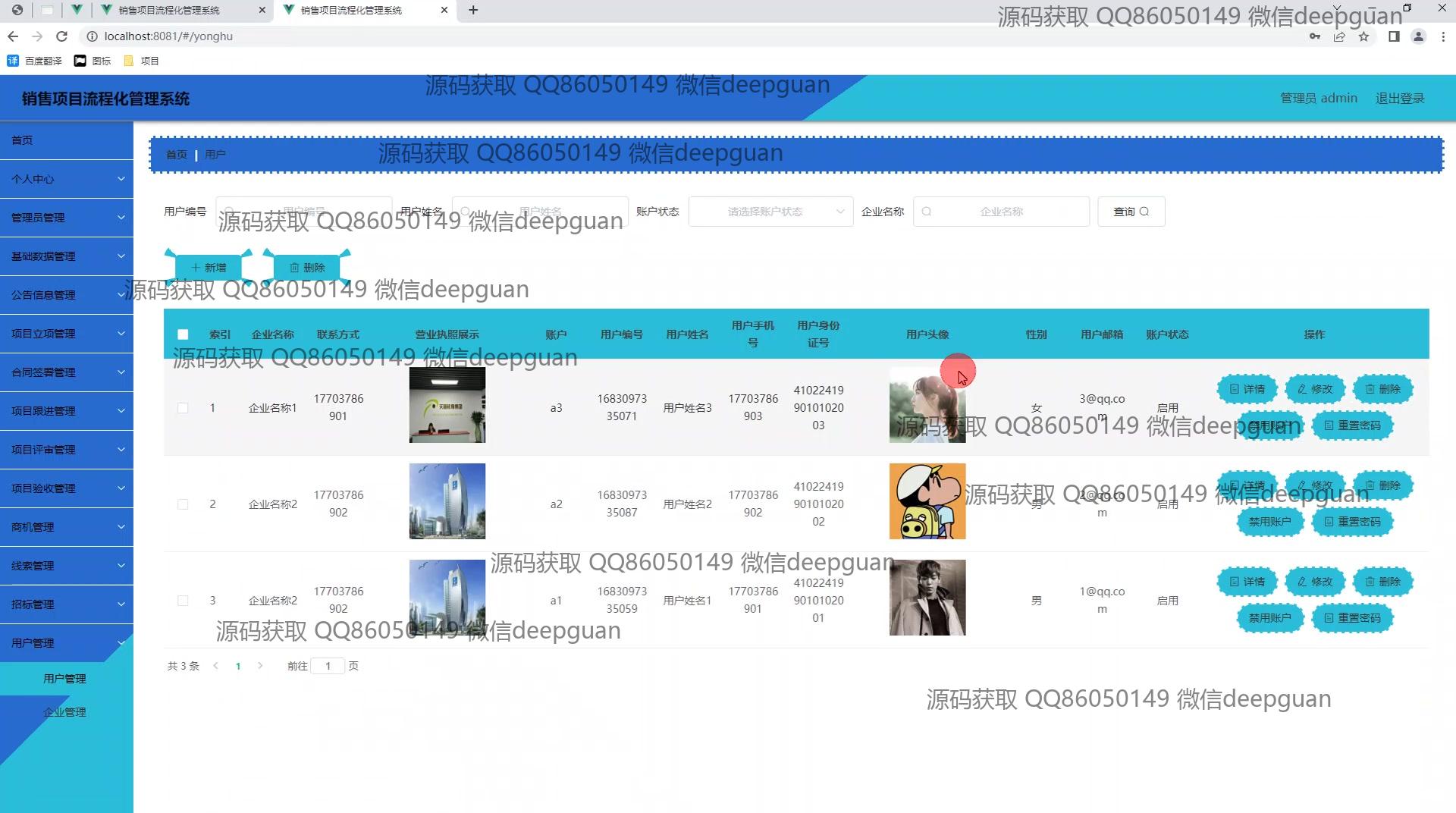1456x813 pixels.
Task: Open the 企业管理 submenu item
Action: pyautogui.click(x=64, y=712)
